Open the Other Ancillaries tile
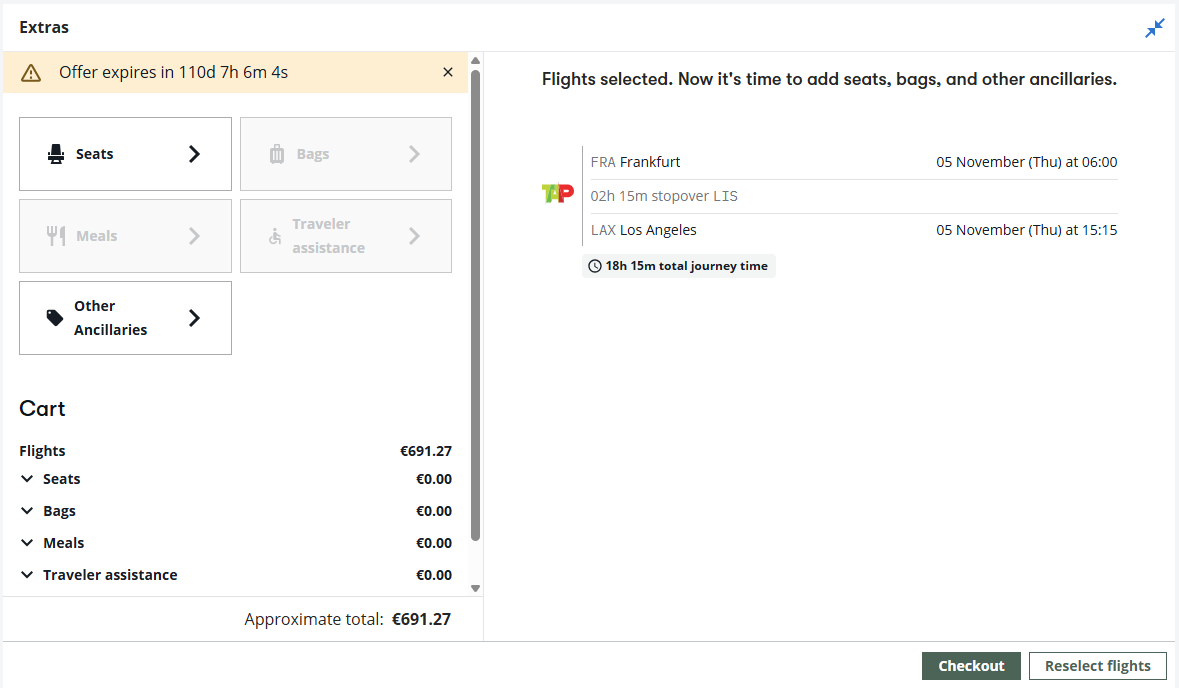This screenshot has width=1179, height=688. [126, 318]
